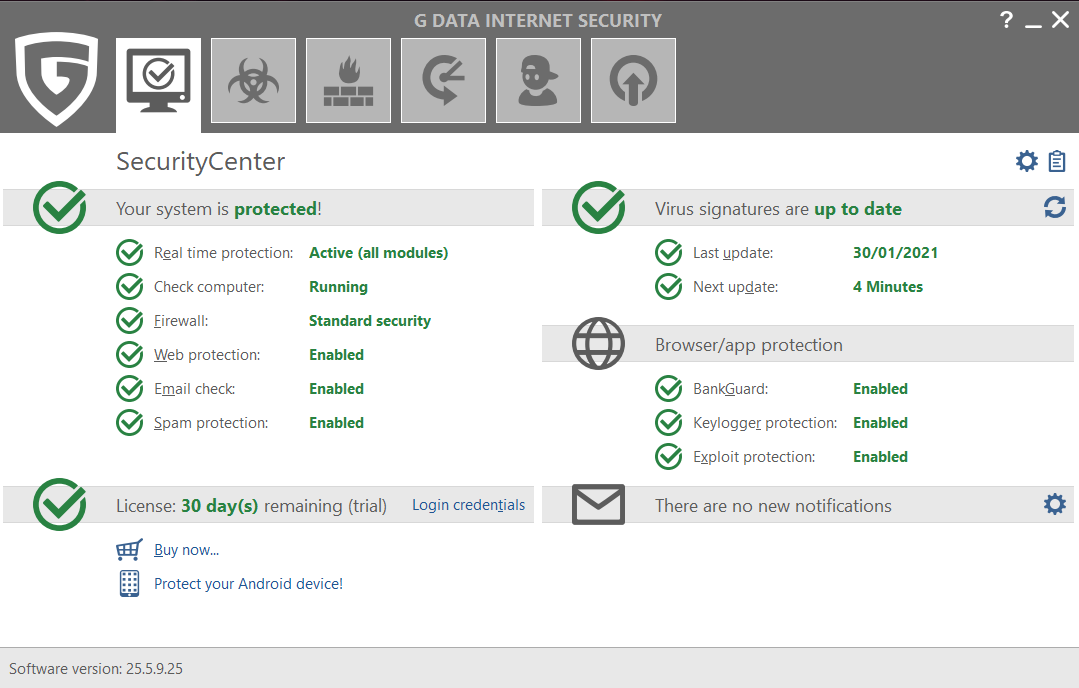
Task: Click the Email check status icon
Action: point(129,389)
